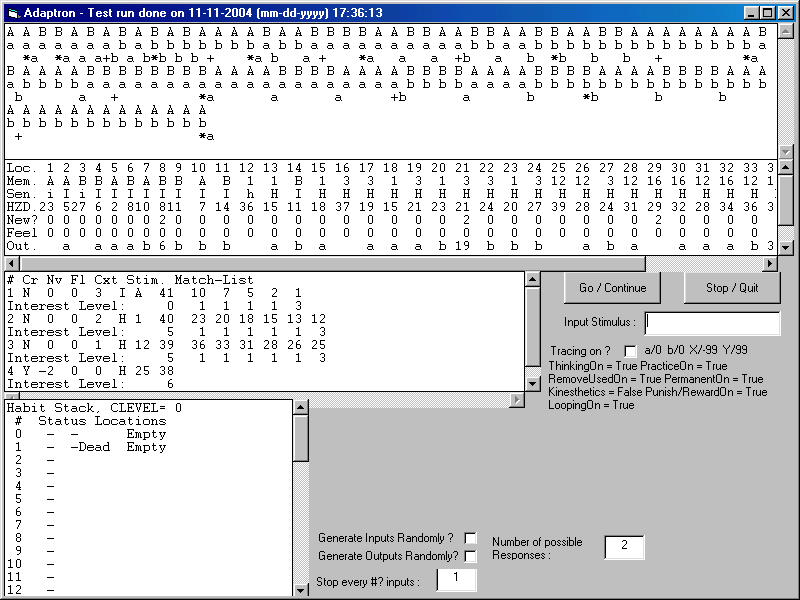This screenshot has width=800, height=600.
Task: Tick the Generate Outputs Randomly checkbox
Action: pyautogui.click(x=470, y=556)
